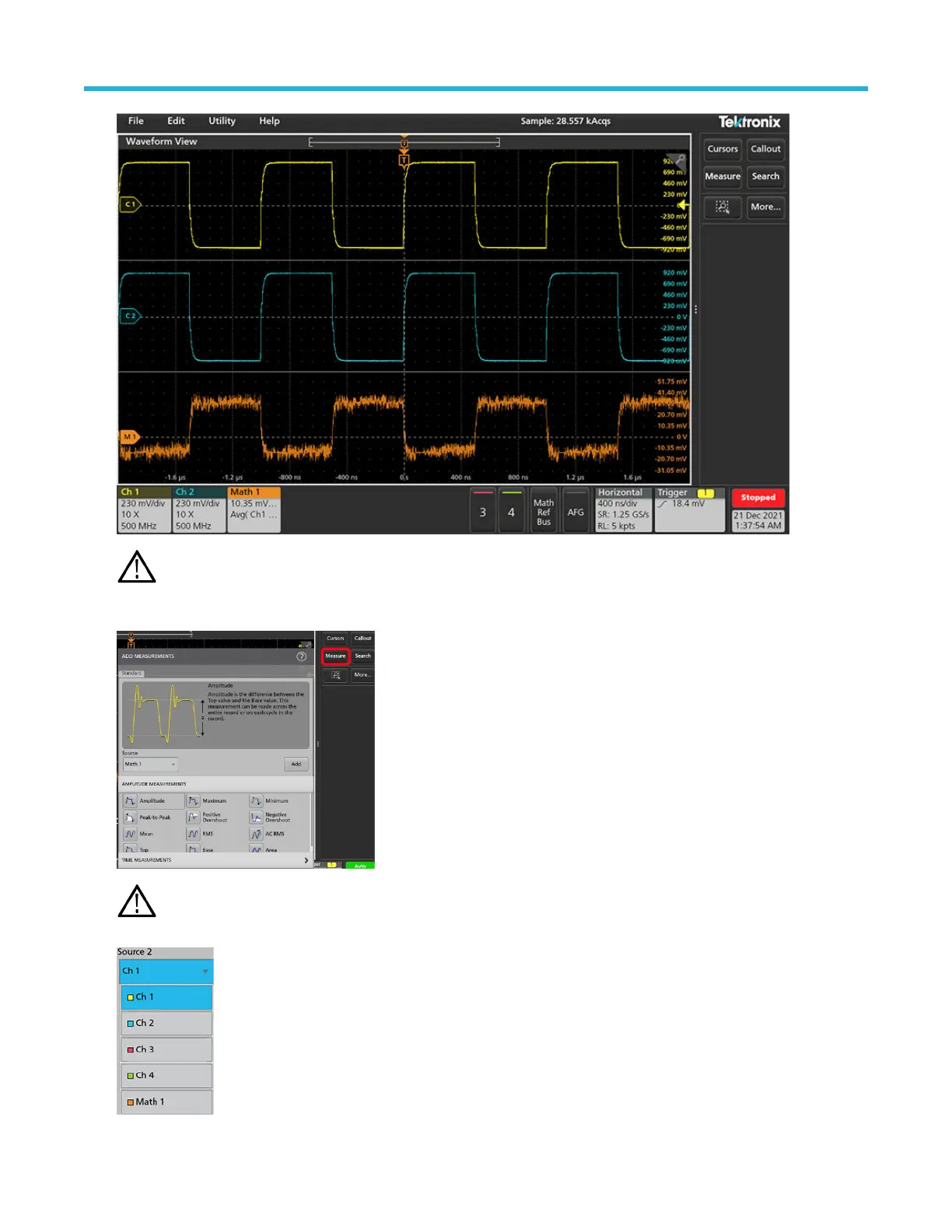
Task: Open the Horizontal settings badge
Action: (624, 509)
